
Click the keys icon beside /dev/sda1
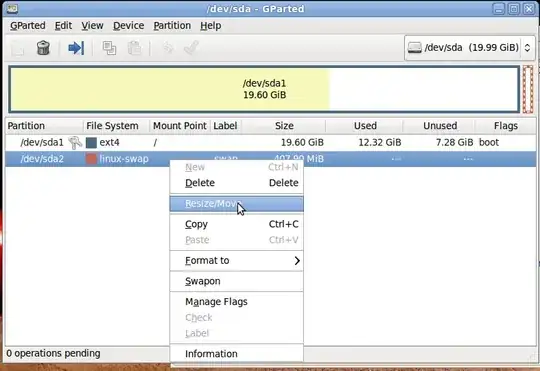75,142
